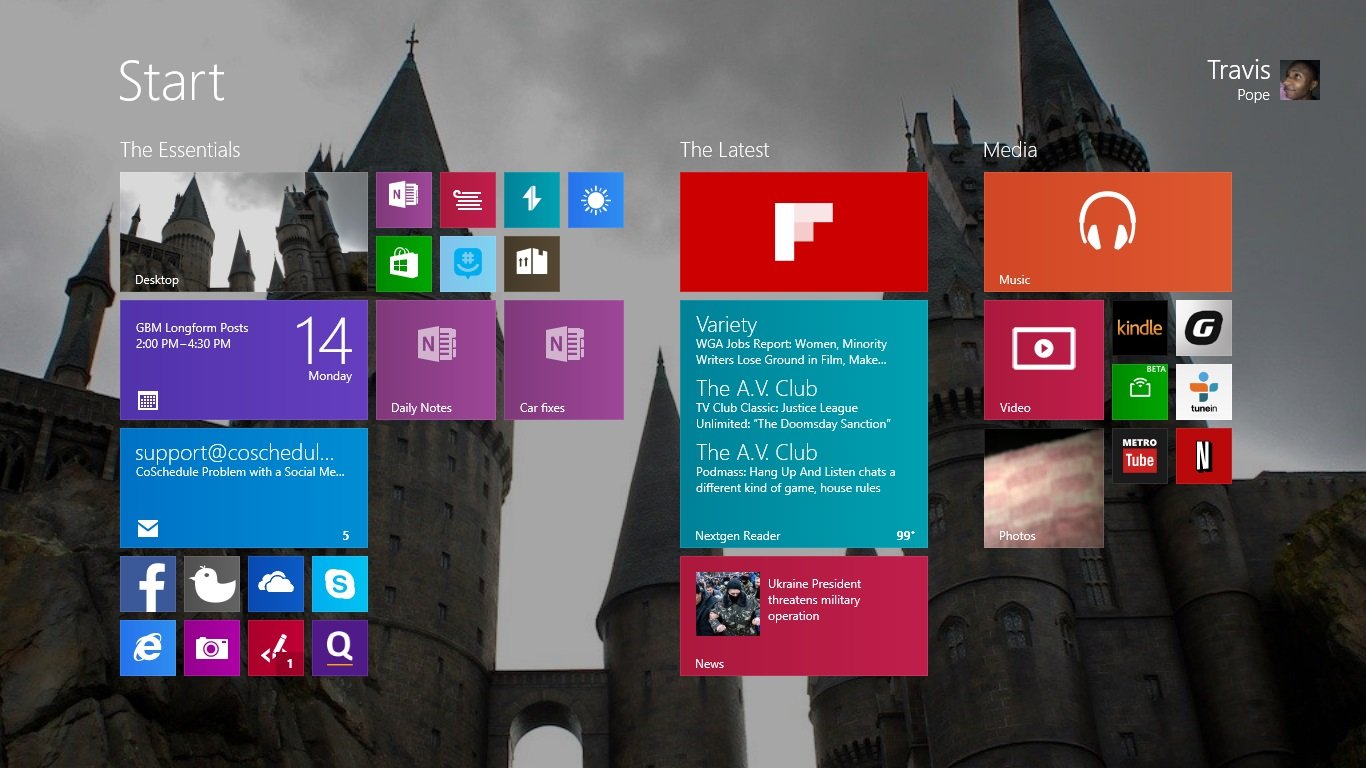Viewport: 1366px width, 768px height.
Task: Open the Desktop tile
Action: pos(244,232)
